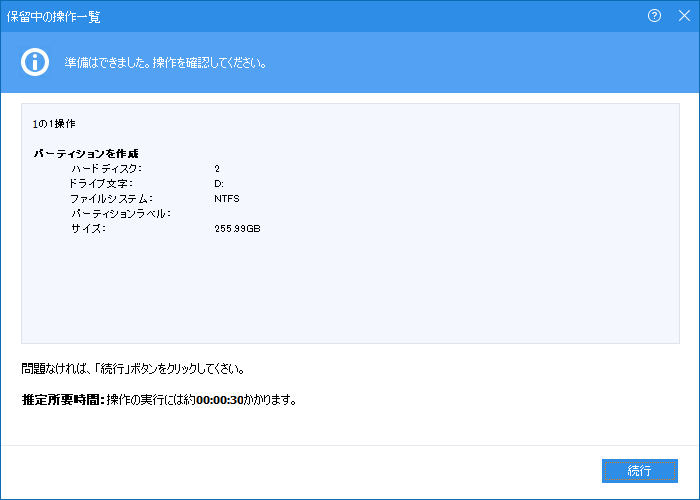The image size is (700, 500).
Task: Open the help question mark icon
Action: click(654, 16)
